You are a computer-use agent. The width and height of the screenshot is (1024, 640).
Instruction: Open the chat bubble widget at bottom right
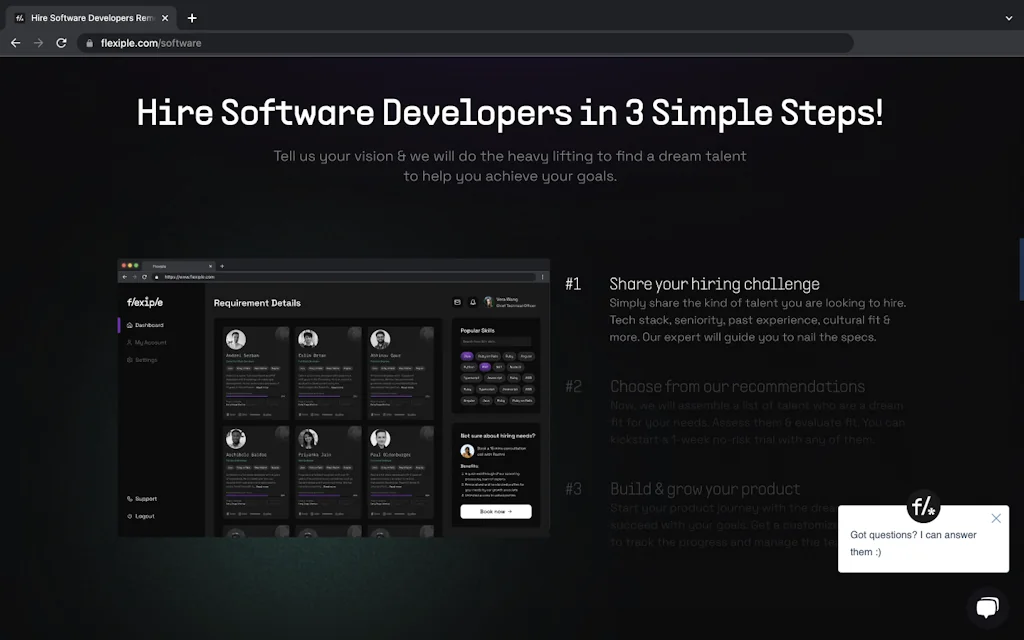tap(987, 608)
